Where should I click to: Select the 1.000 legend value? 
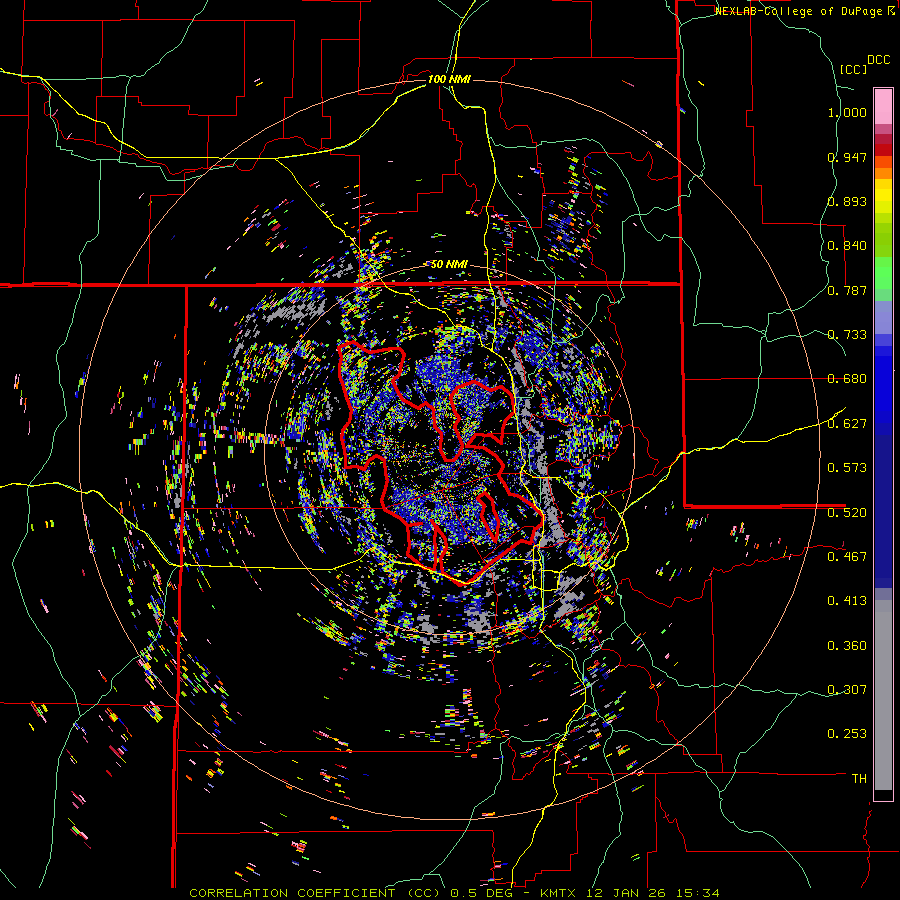point(847,112)
